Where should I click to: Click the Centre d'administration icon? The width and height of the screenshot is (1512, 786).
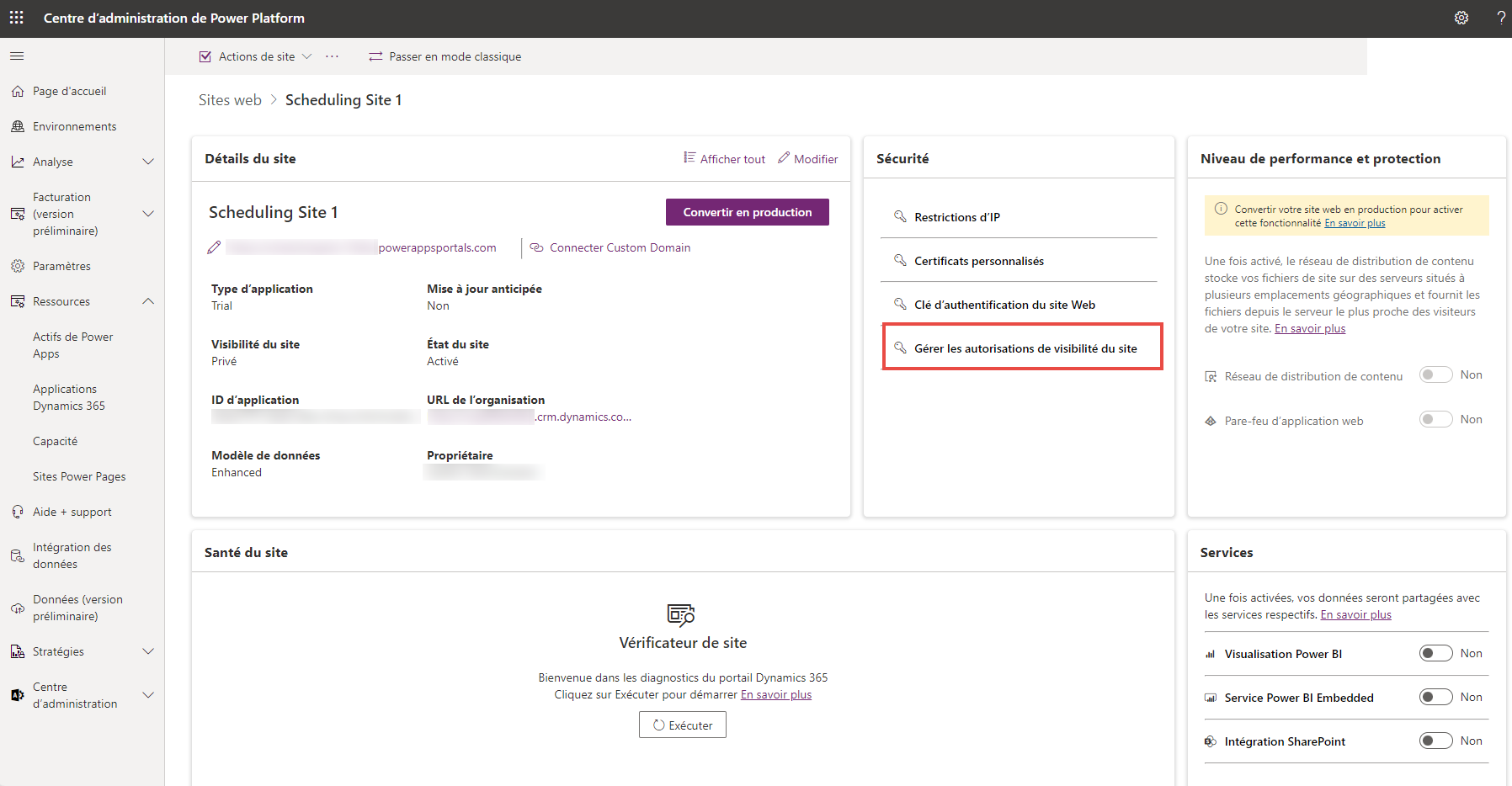click(x=18, y=695)
